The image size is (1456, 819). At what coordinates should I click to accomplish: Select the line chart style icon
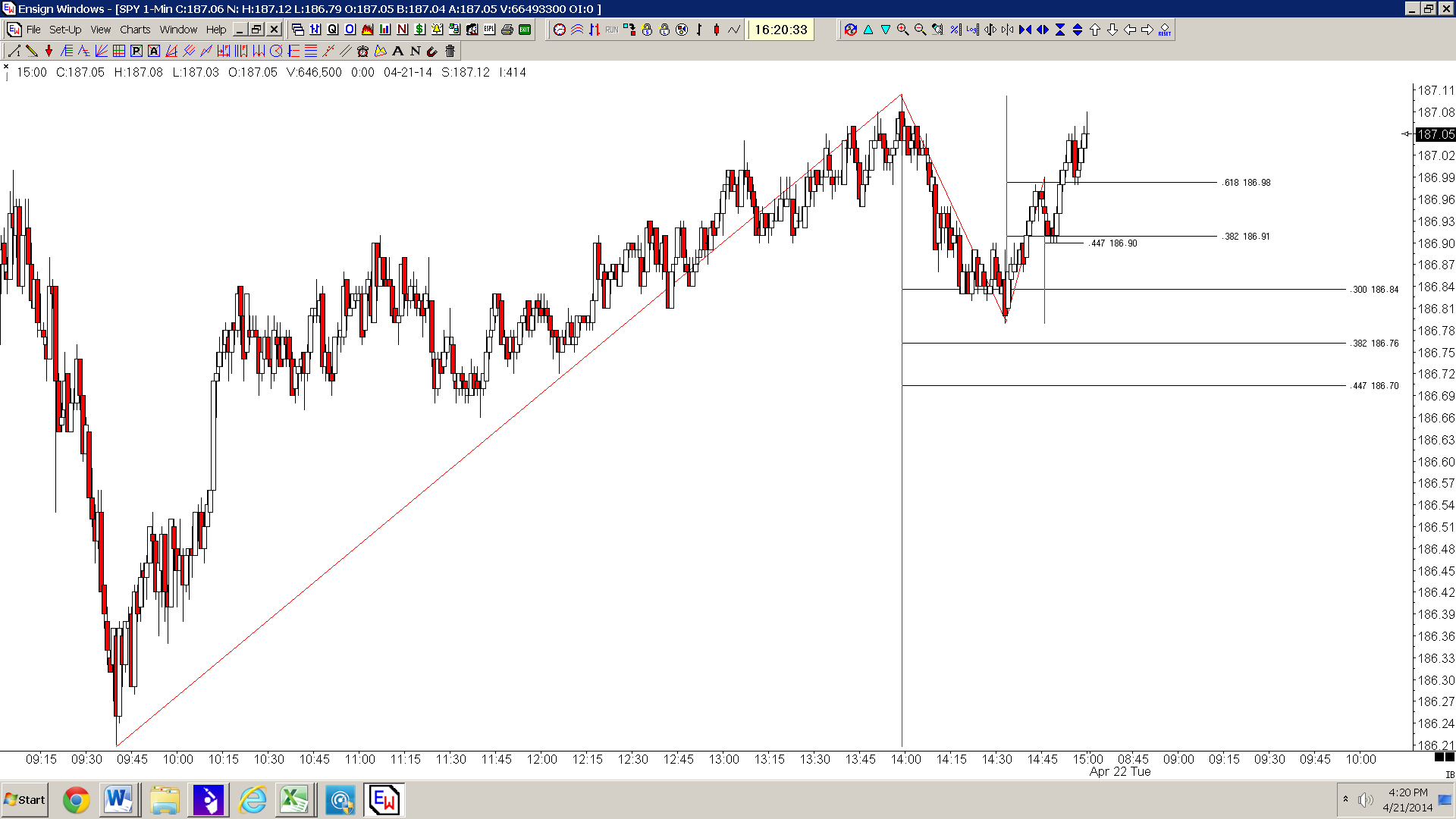734,30
